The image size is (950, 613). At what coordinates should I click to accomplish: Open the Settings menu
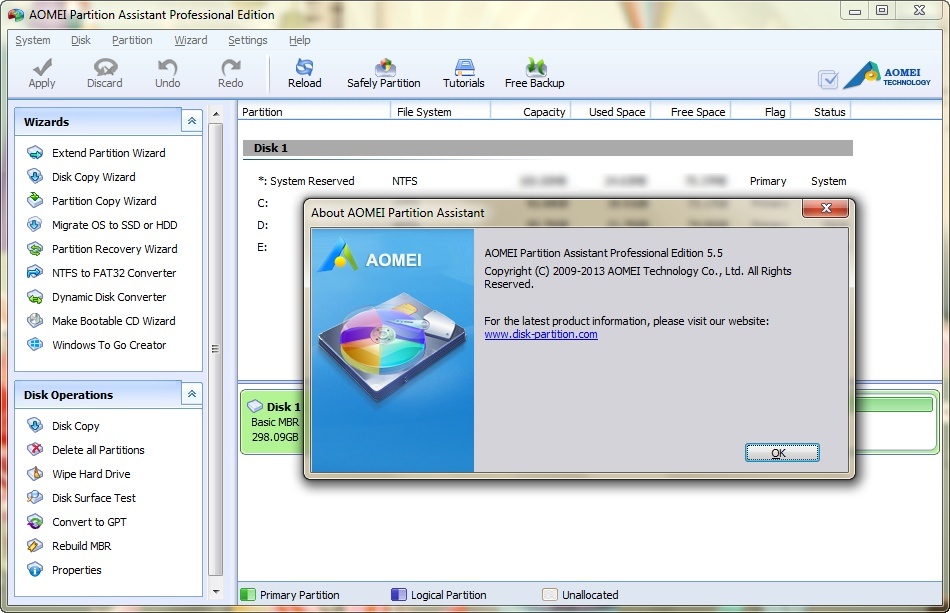click(248, 40)
